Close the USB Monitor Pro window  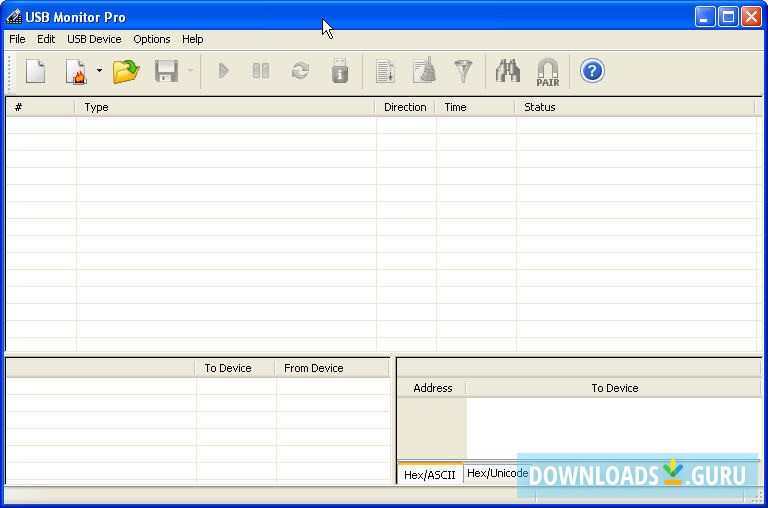coord(751,17)
